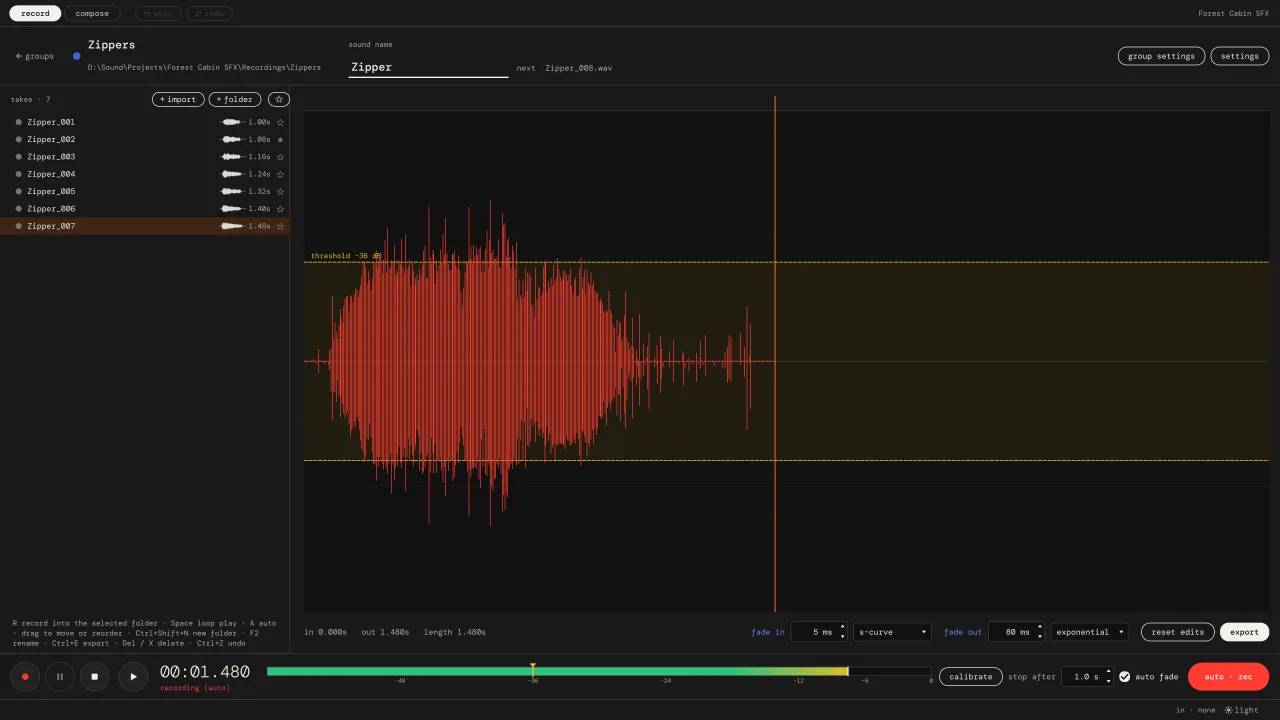Star the Zipper_004 take
Image resolution: width=1280 pixels, height=720 pixels.
[x=280, y=174]
